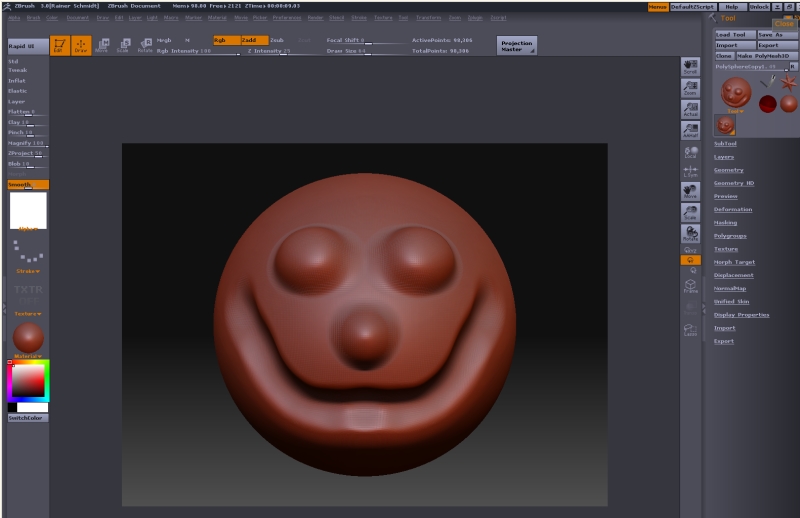Viewport: 800px width, 518px height.
Task: Toggle the Mrgb material-color mode
Action: pos(164,40)
